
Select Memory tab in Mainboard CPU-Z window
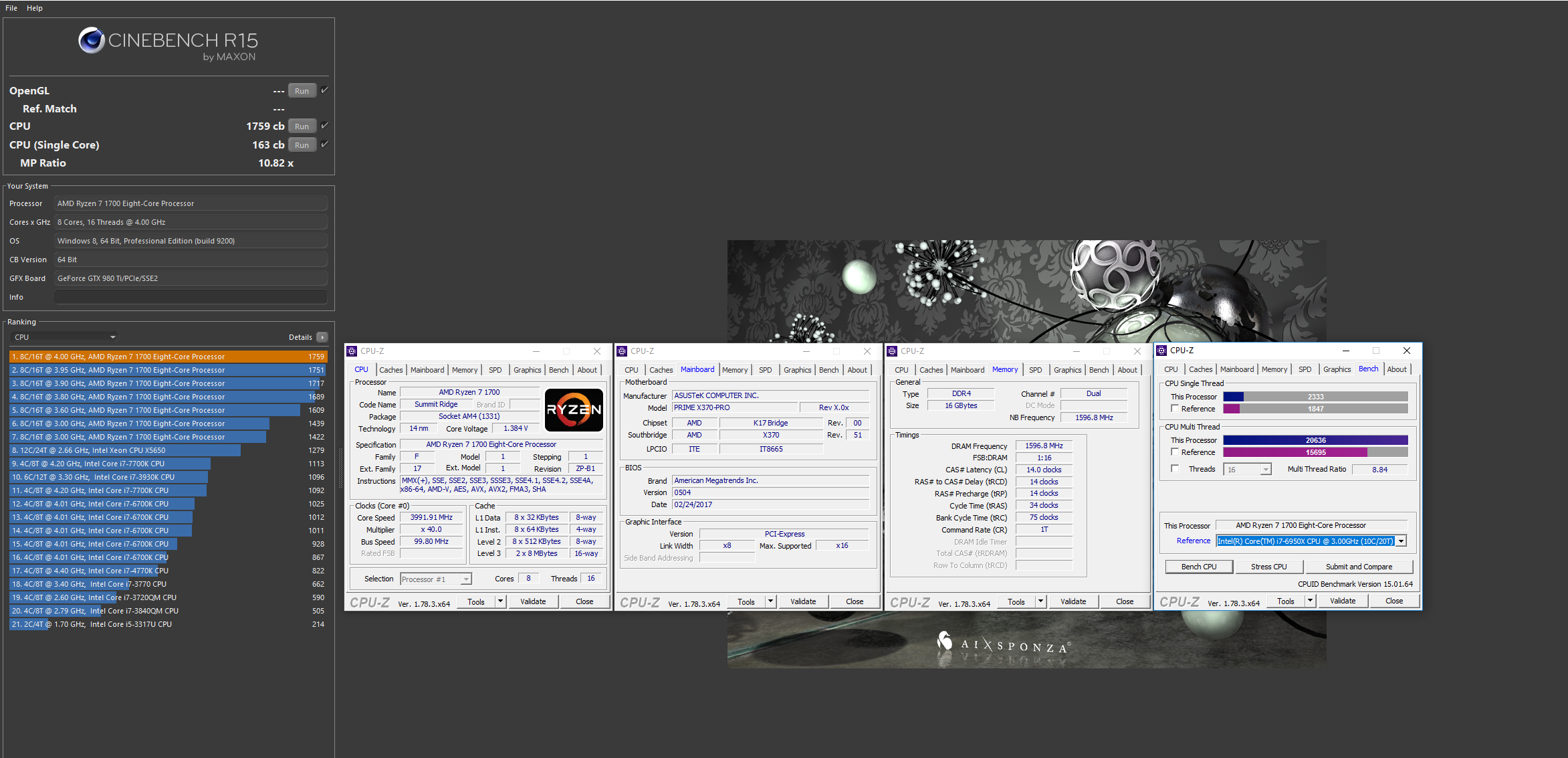(735, 370)
